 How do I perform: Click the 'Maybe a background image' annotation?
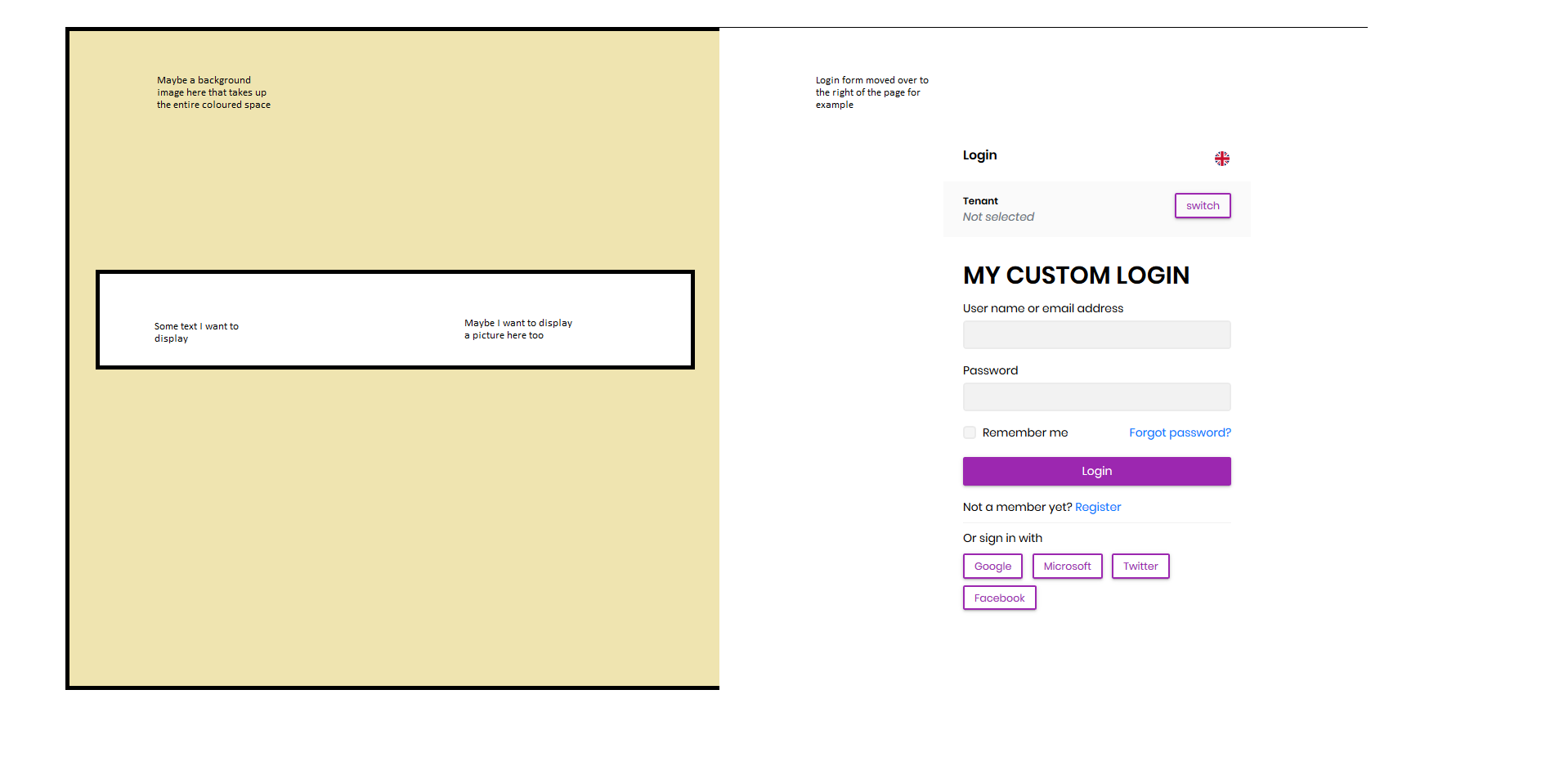click(213, 92)
